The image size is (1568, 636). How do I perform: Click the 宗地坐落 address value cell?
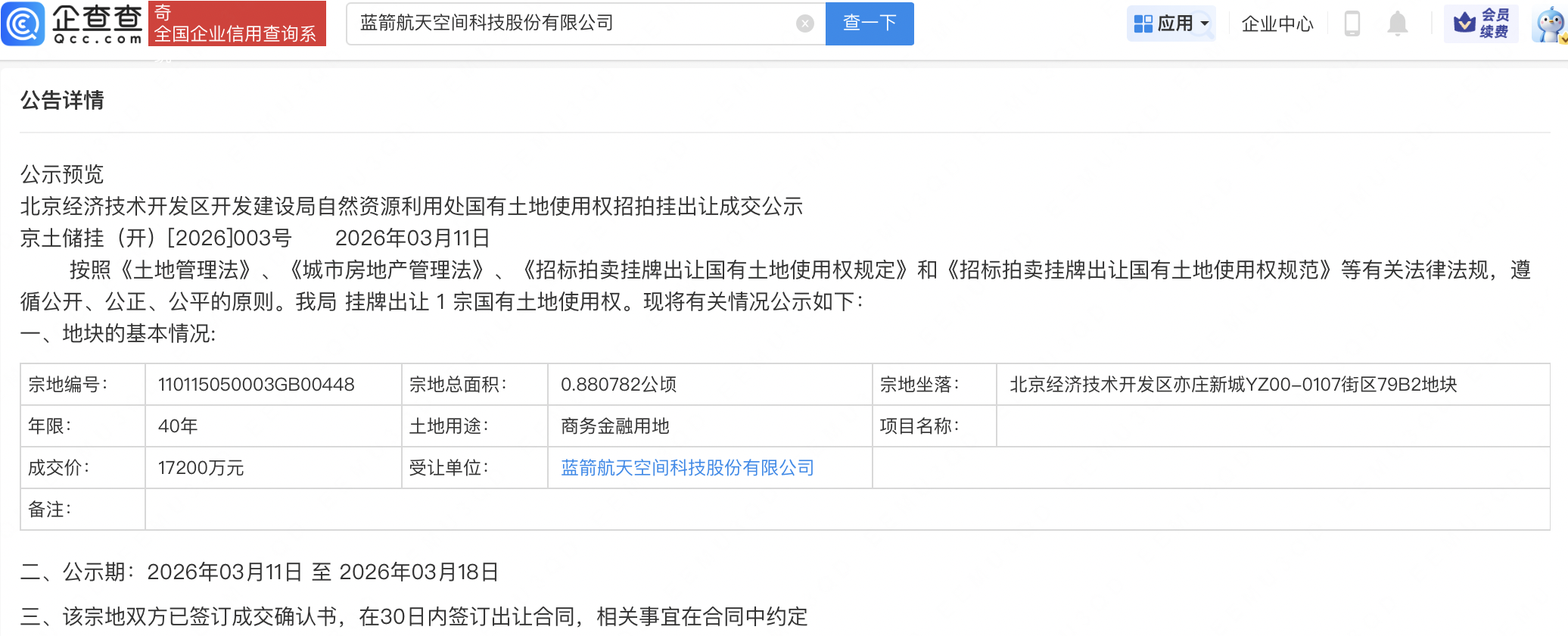coord(1233,385)
